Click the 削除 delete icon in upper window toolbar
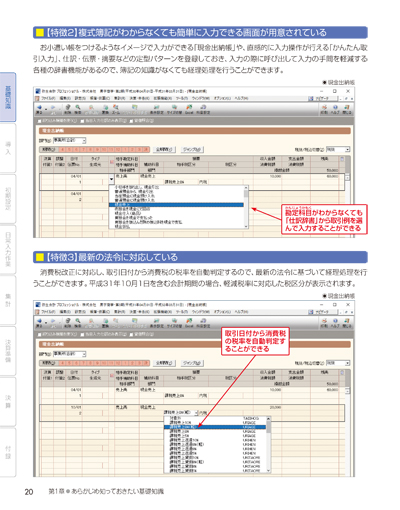The width and height of the screenshot is (400, 510). tap(68, 109)
